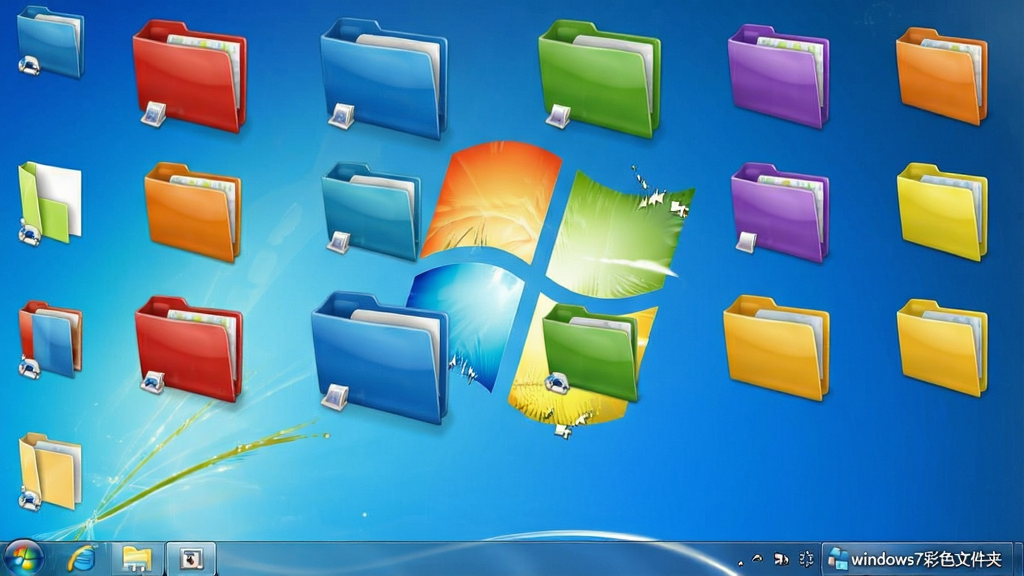Open the green folder in the top row
The height and width of the screenshot is (576, 1024).
point(600,78)
